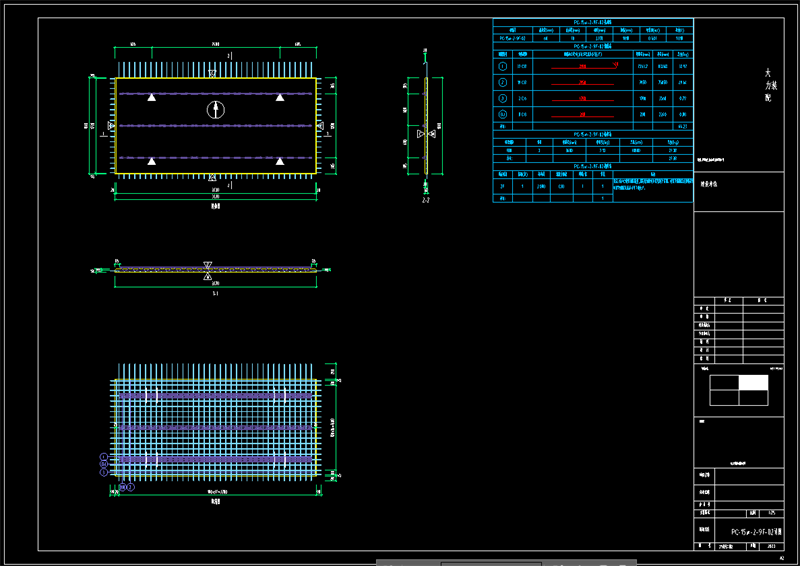This screenshot has height=566, width=800.
Task: Select circled rebar 3a in the table
Action: tap(503, 114)
